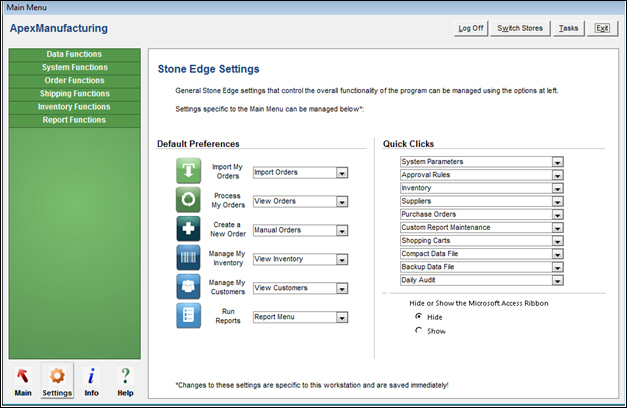
Task: Click the Process My Orders circular arrows icon
Action: tap(188, 200)
